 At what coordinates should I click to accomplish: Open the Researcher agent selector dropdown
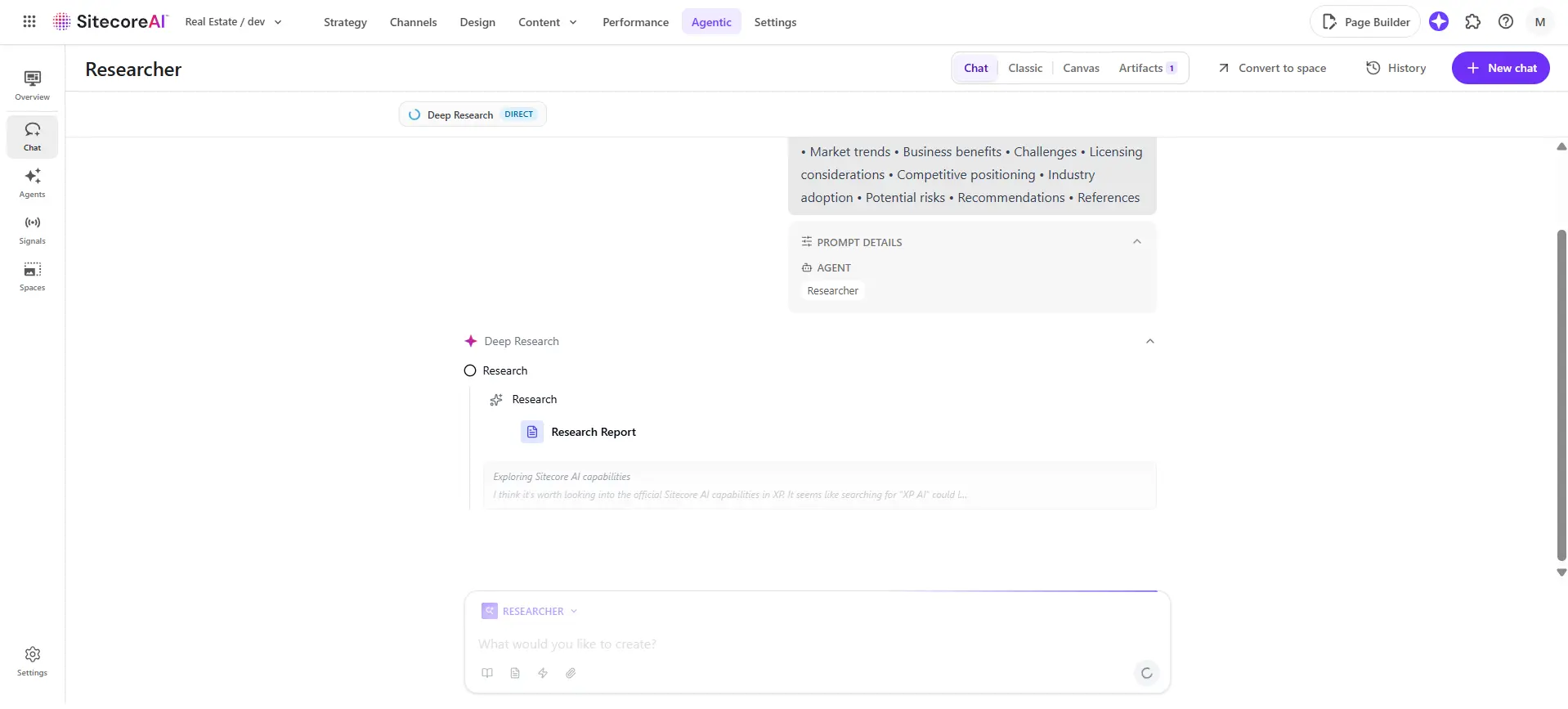coord(530,611)
